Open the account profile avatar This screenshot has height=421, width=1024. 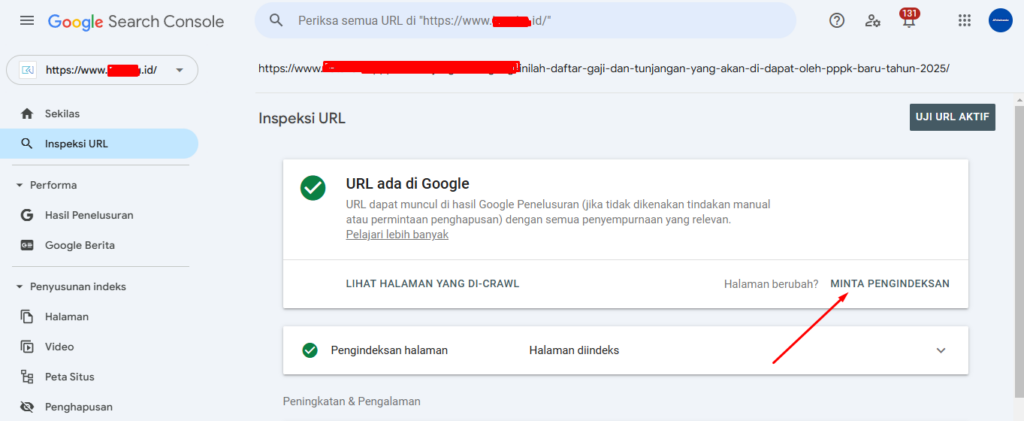click(x=1000, y=20)
